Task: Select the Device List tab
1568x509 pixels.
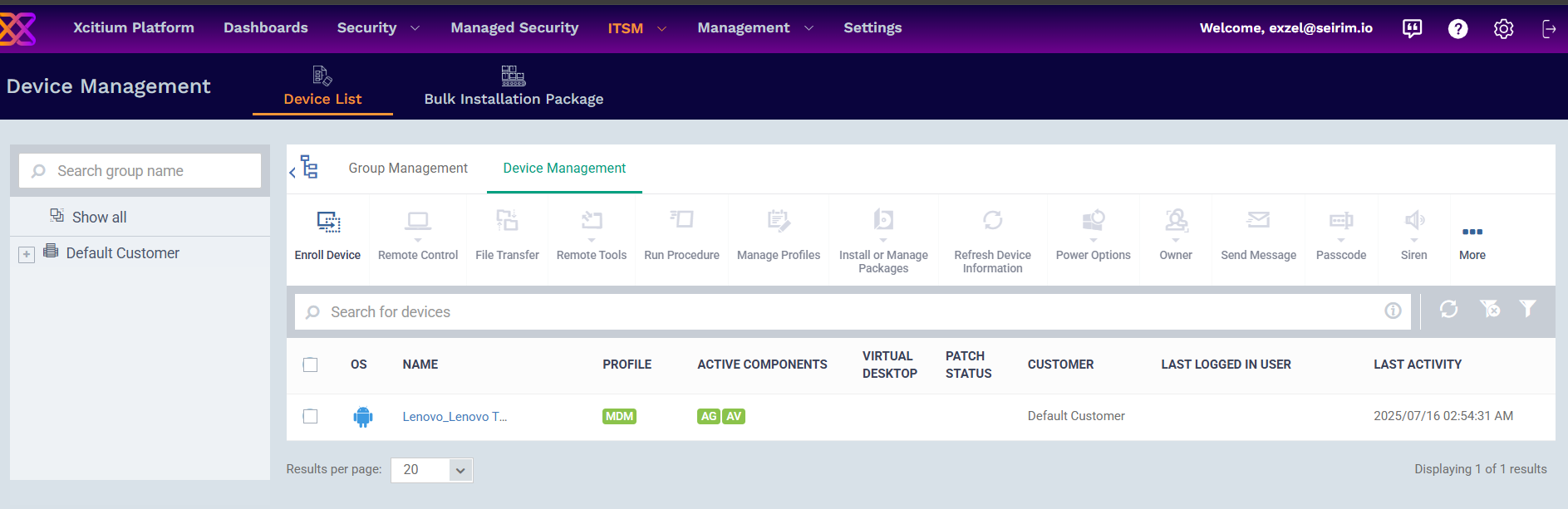Action: point(322,87)
